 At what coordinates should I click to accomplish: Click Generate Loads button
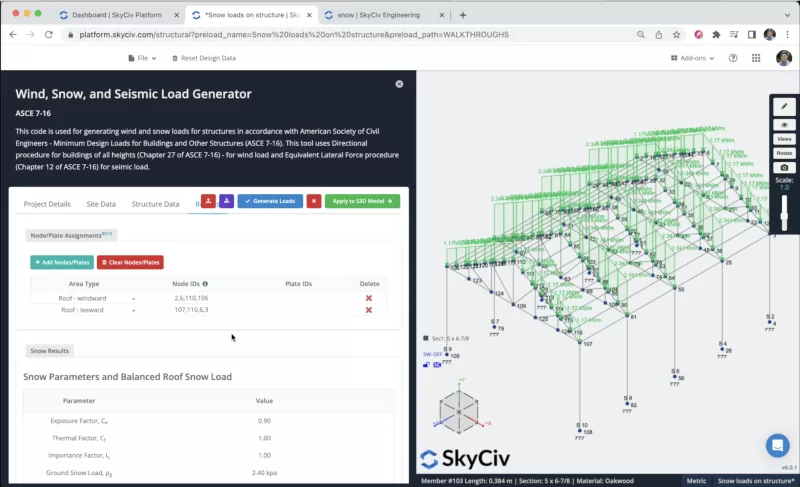[270, 201]
